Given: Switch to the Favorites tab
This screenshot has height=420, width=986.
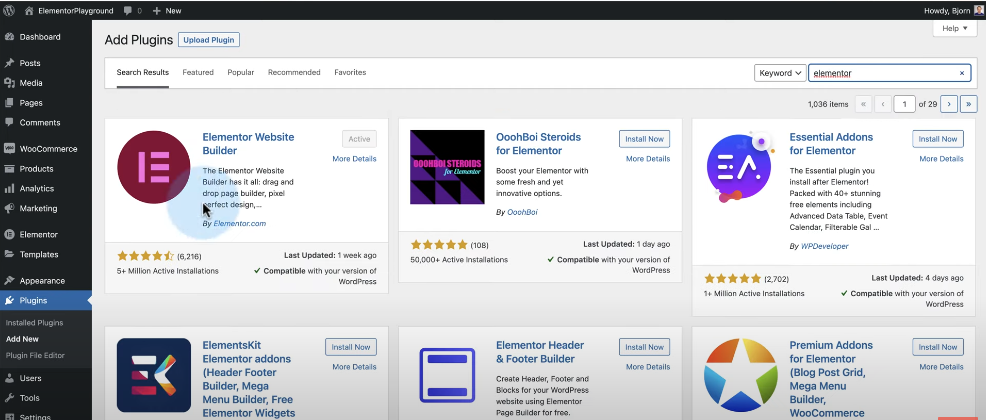Looking at the screenshot, I should click(350, 72).
